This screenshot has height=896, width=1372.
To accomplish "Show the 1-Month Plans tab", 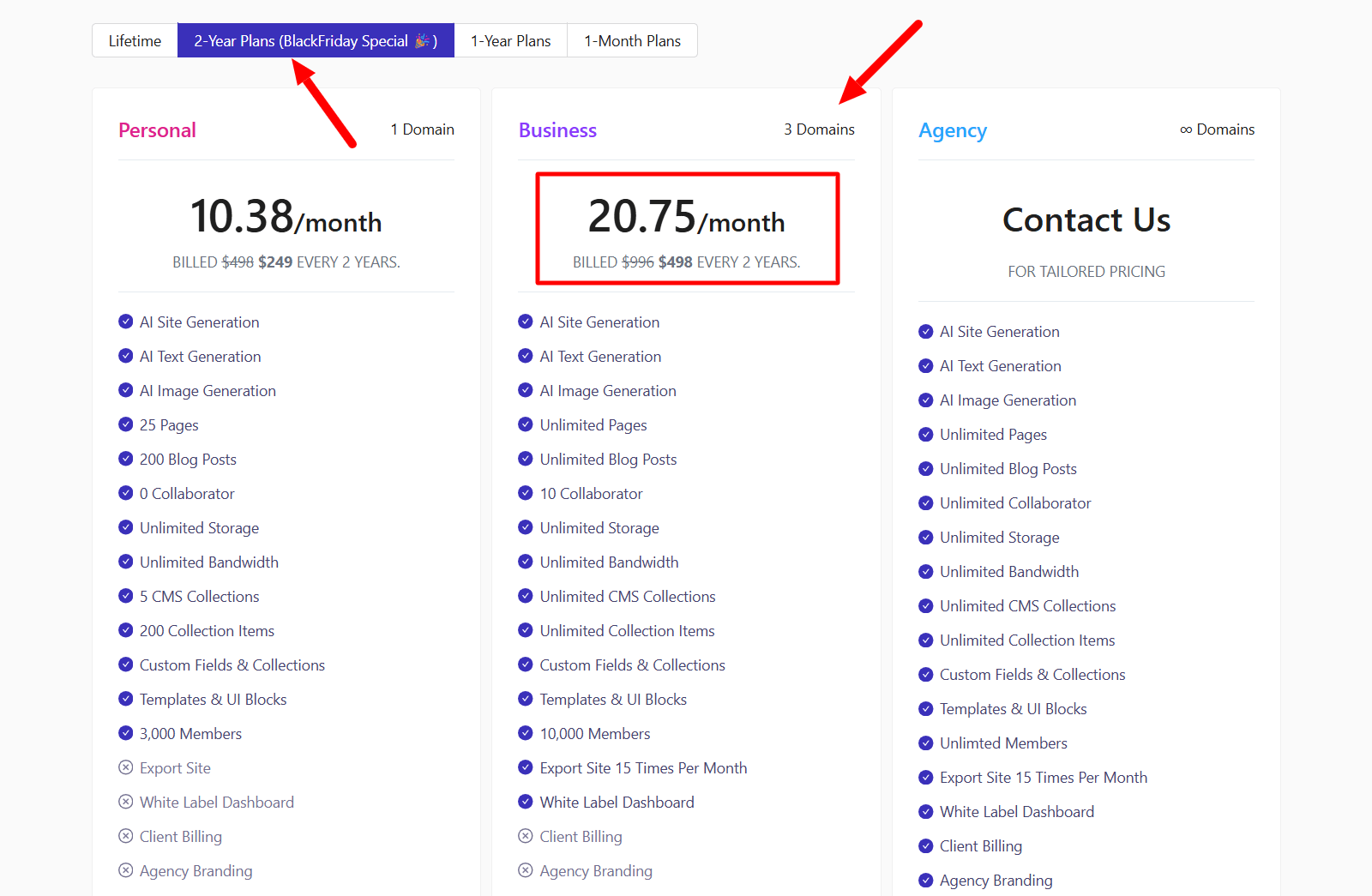I will [x=632, y=41].
